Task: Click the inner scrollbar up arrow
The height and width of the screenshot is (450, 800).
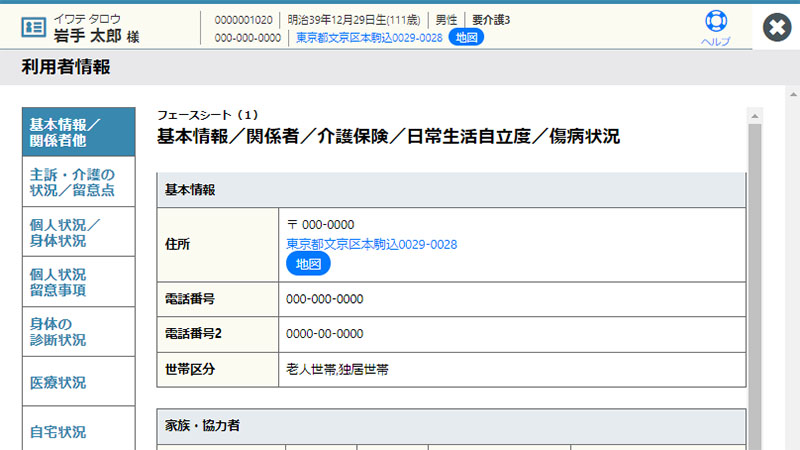Action: (x=755, y=116)
